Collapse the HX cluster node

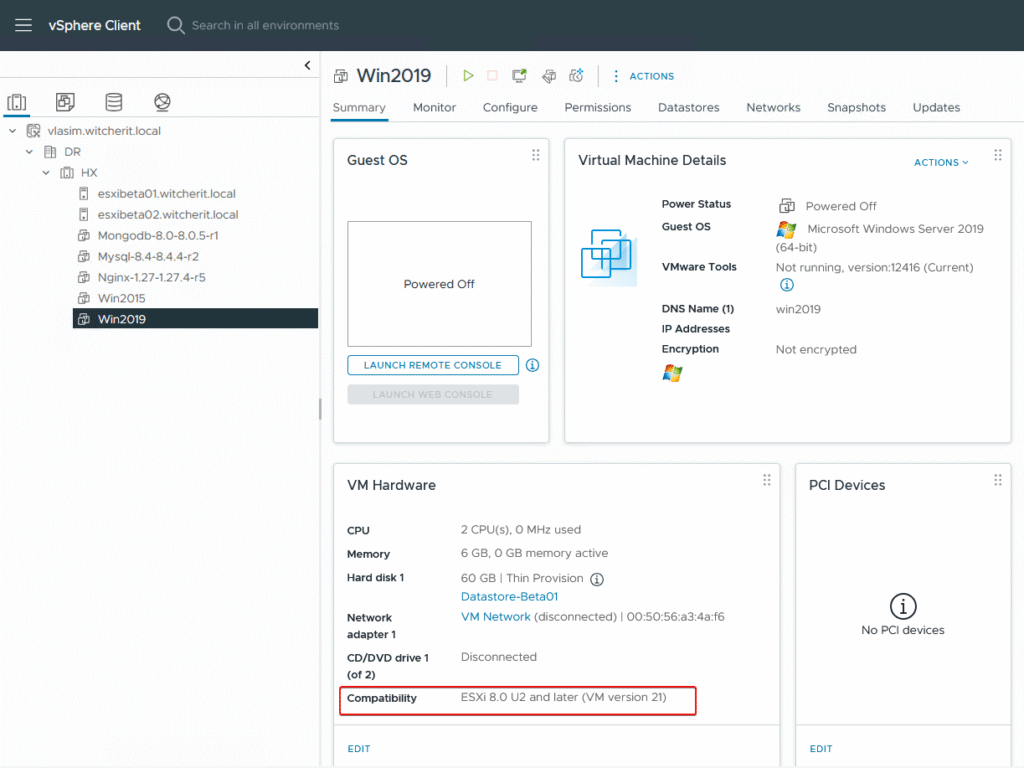pyautogui.click(x=46, y=173)
